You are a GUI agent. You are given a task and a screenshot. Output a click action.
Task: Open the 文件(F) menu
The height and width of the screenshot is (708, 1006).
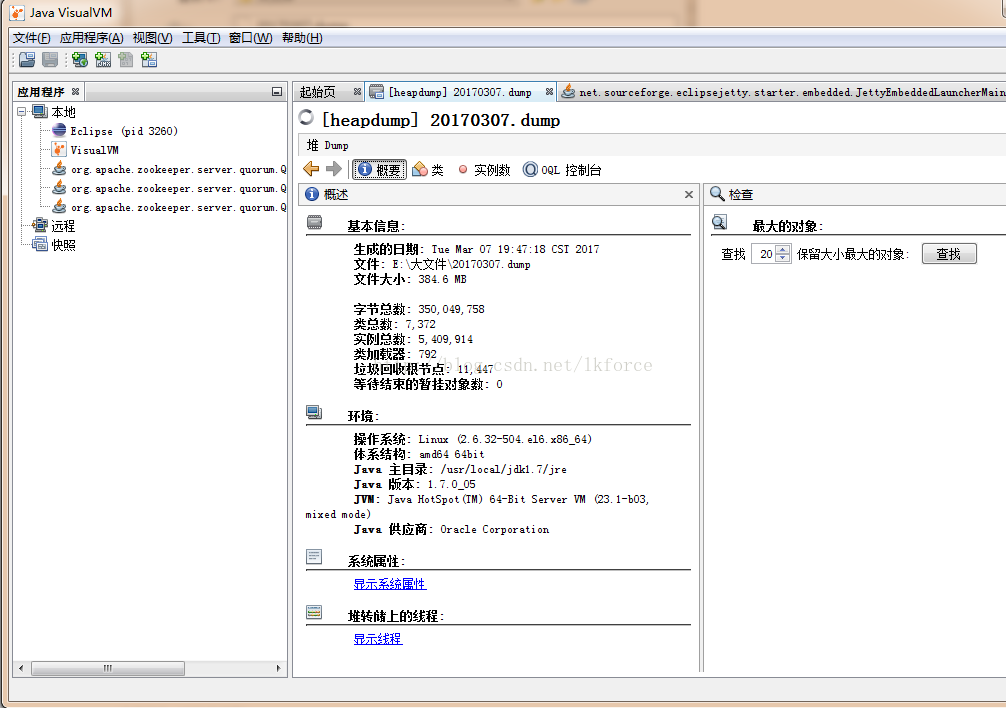31,38
